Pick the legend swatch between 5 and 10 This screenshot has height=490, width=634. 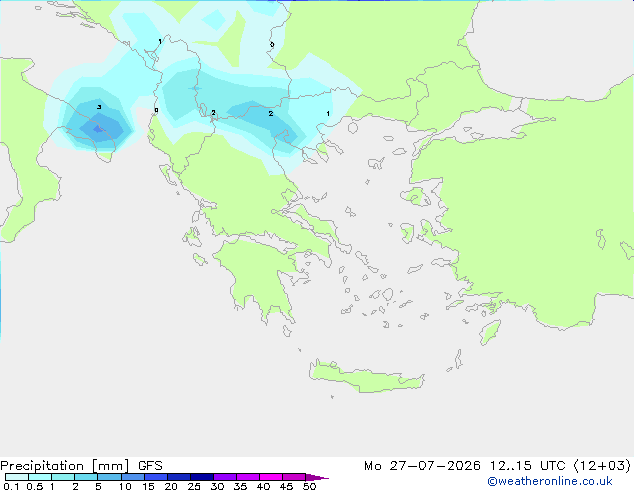tap(110, 477)
